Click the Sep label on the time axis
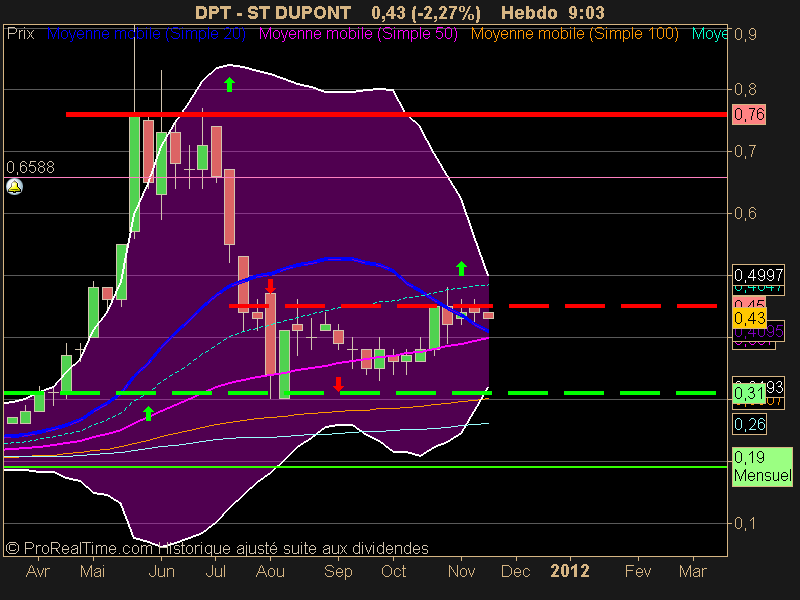The image size is (800, 600). 338,571
